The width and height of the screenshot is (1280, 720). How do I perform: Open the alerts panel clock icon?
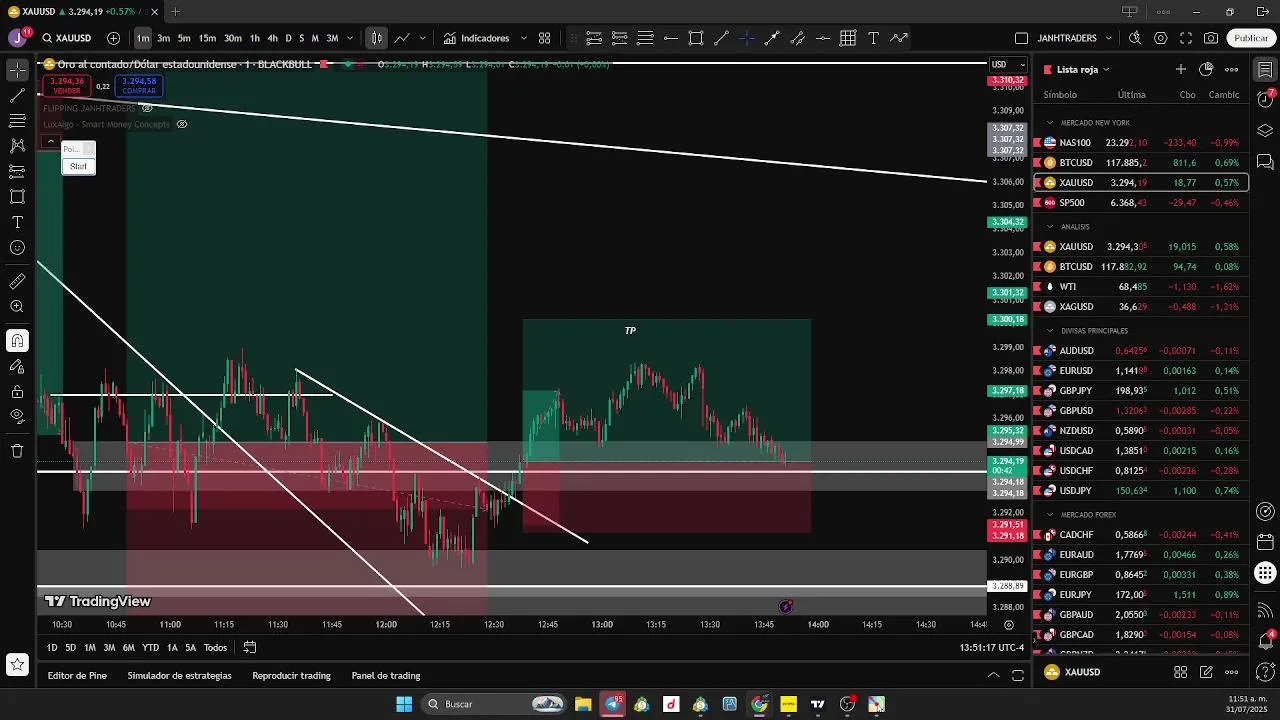1265,100
